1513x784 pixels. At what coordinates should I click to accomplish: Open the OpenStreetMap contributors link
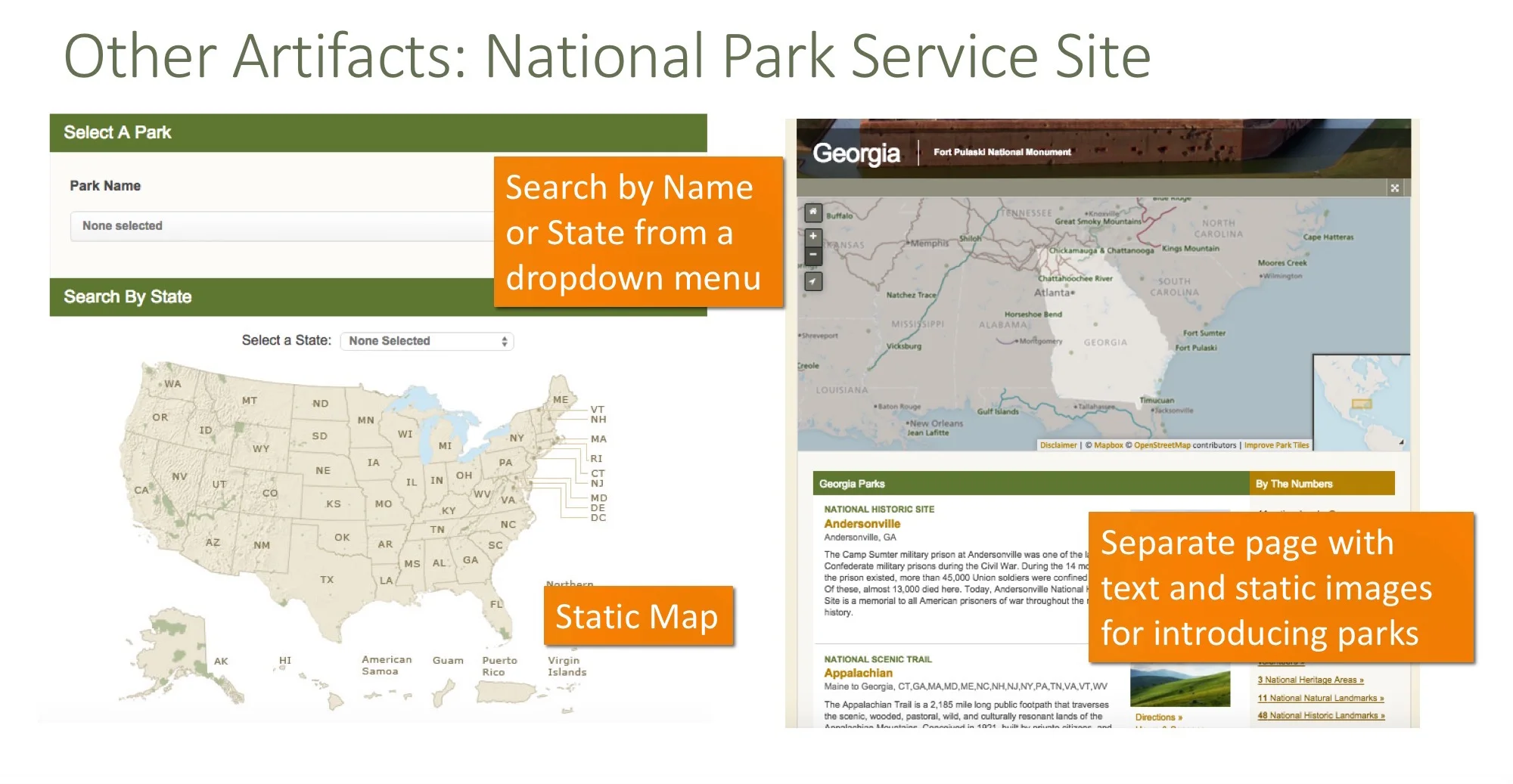point(1163,445)
